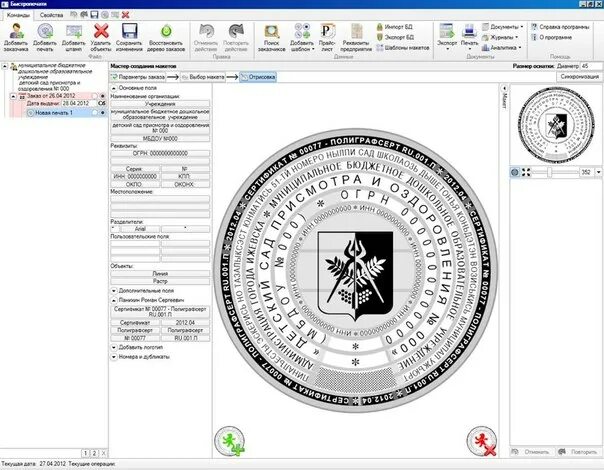Open Справка программы help item
Viewport: 604px width, 470px height.
coord(560,27)
